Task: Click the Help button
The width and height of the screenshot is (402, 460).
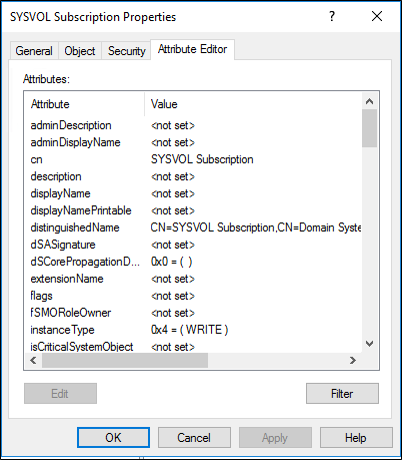Action: (x=356, y=437)
